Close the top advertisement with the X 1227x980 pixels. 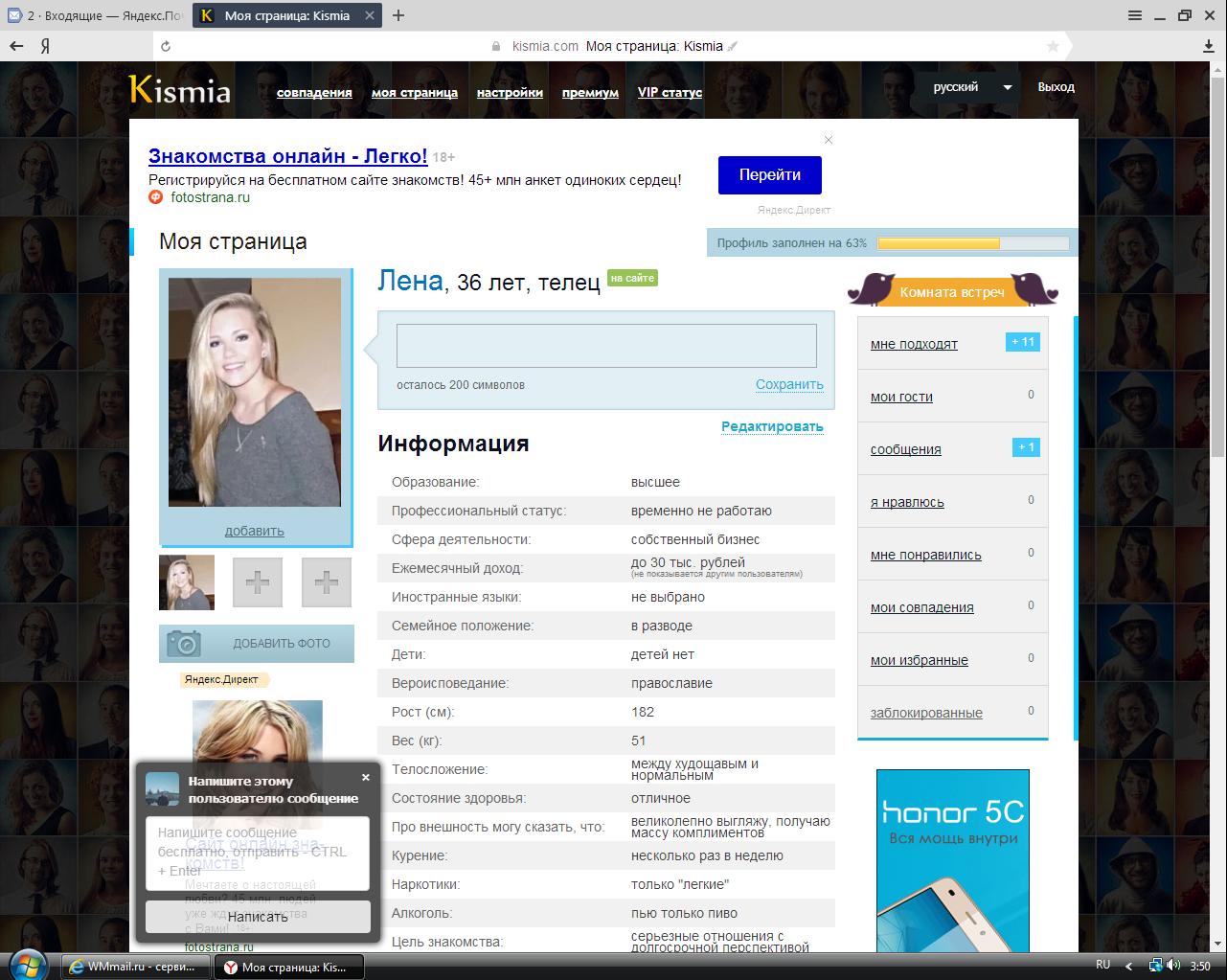tap(829, 140)
